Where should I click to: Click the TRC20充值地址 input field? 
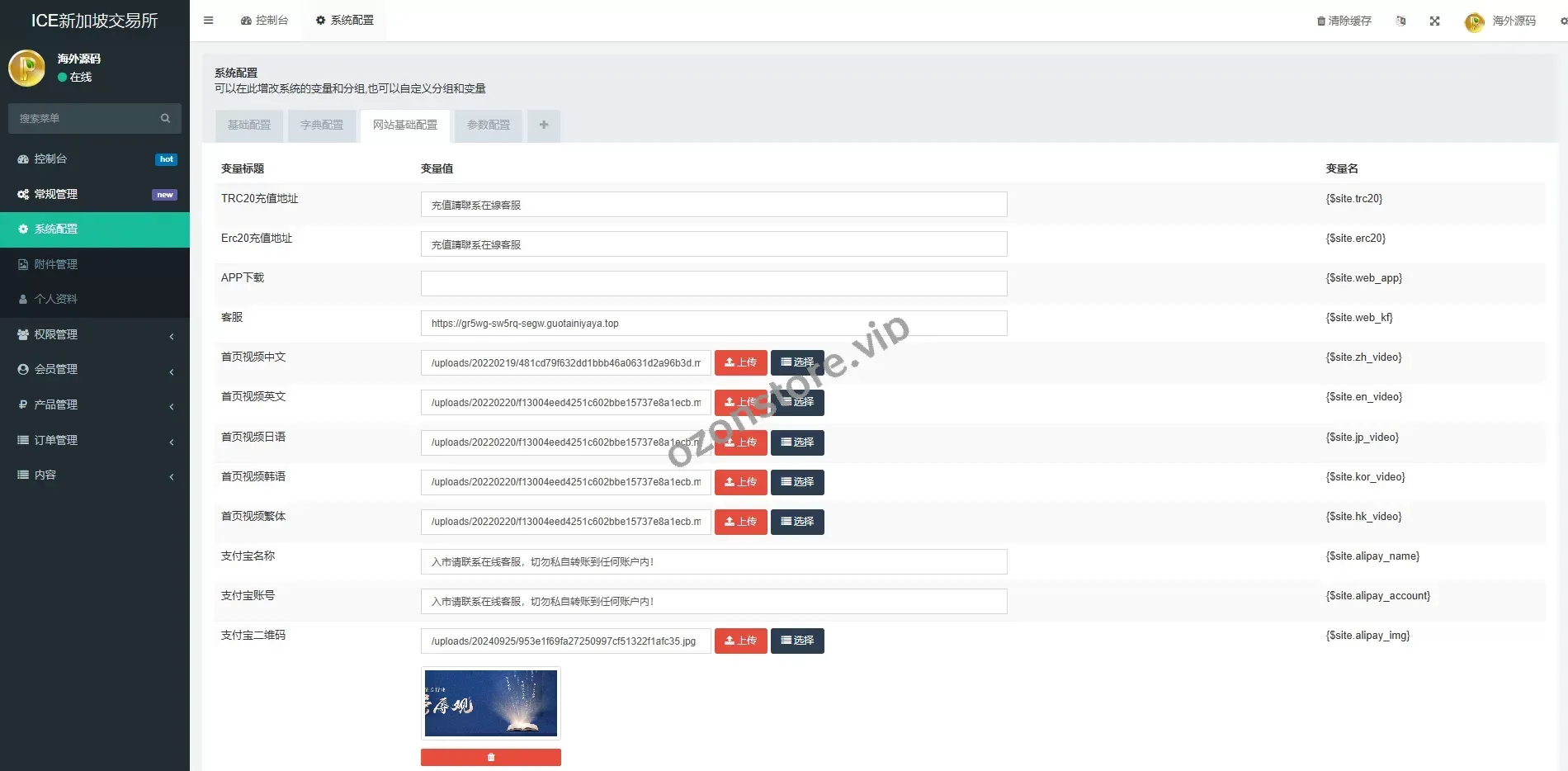point(713,205)
